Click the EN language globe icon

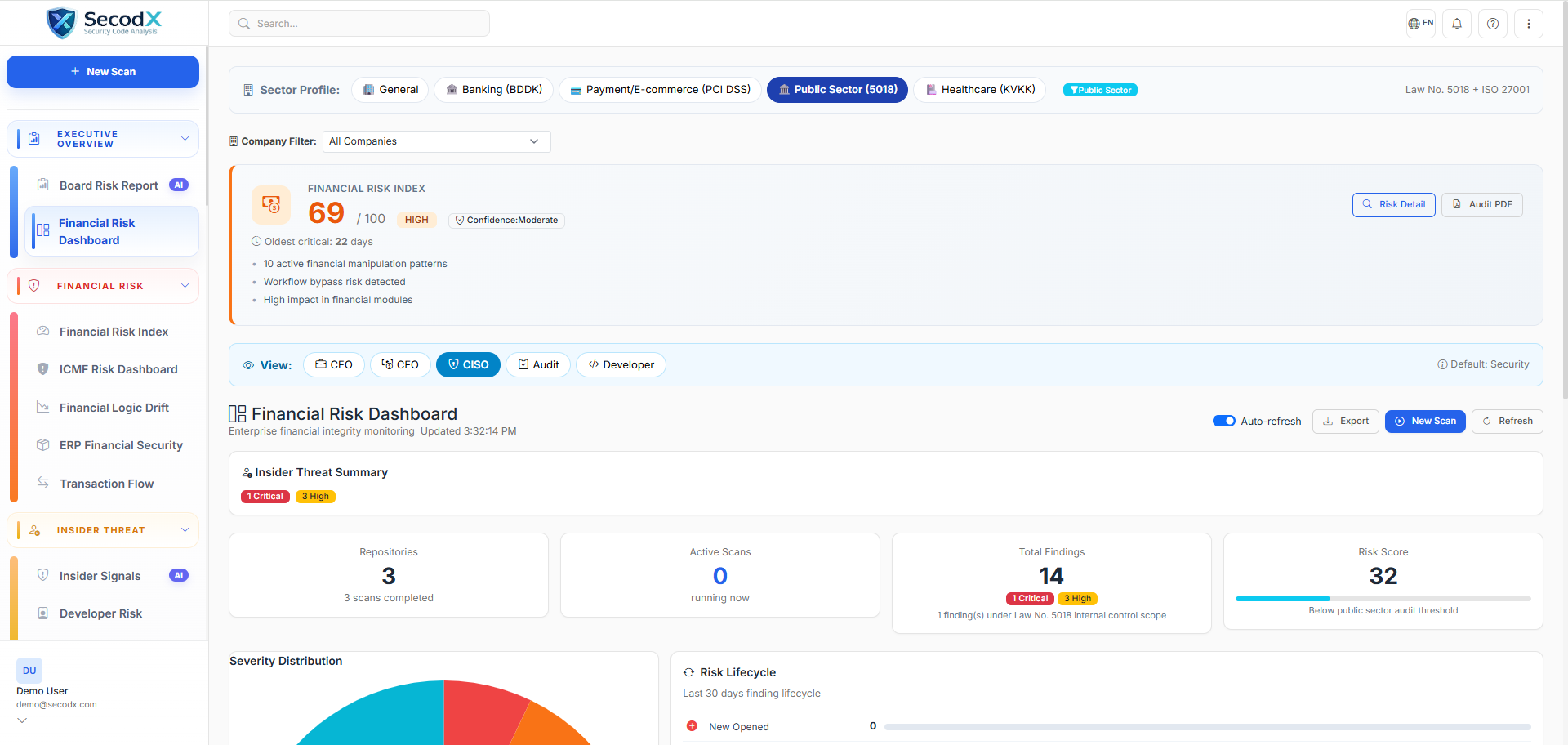coord(1421,24)
